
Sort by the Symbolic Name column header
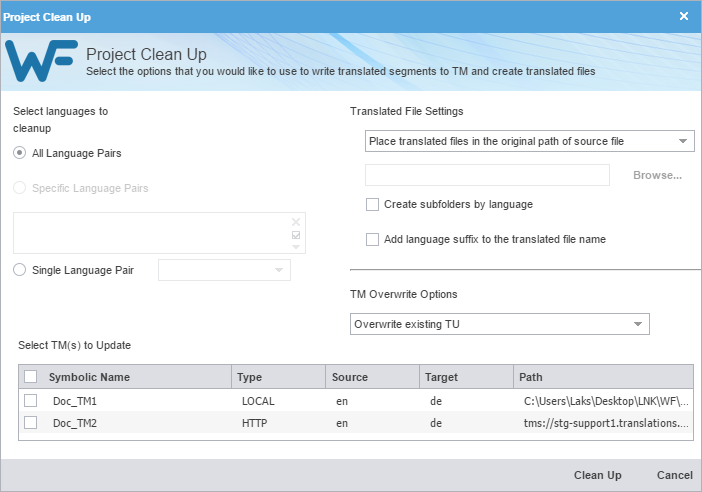point(89,377)
